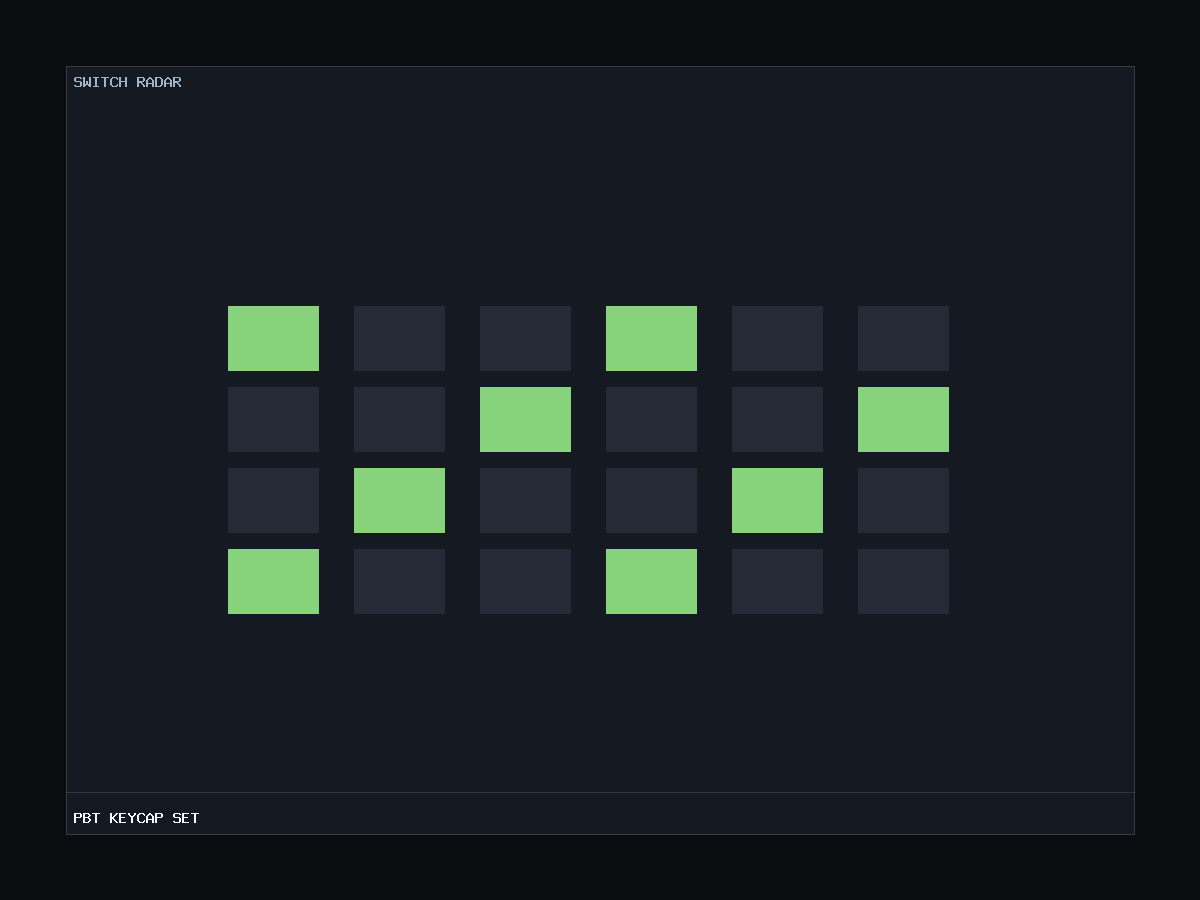Screen dimensions: 1200x900
Task: Activate the dark cell in row one, column two
Action: [399, 338]
